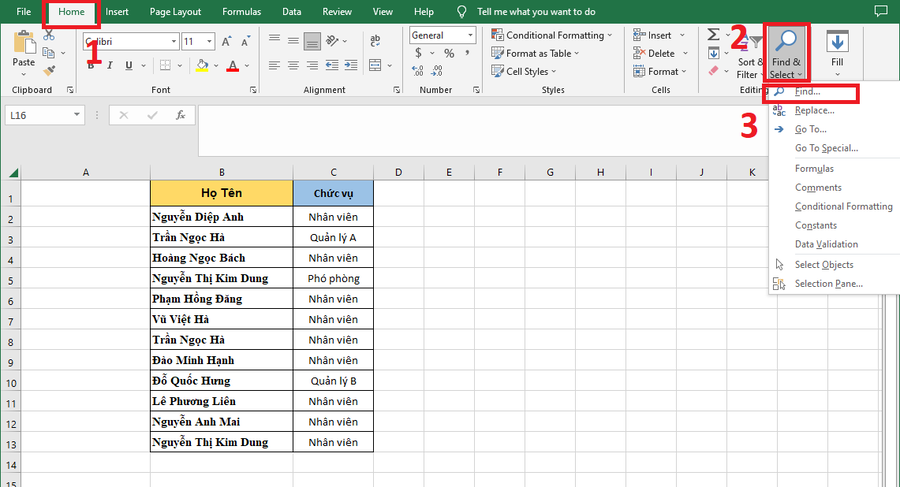
Task: Apply the red Font Color A
Action: coord(232,65)
